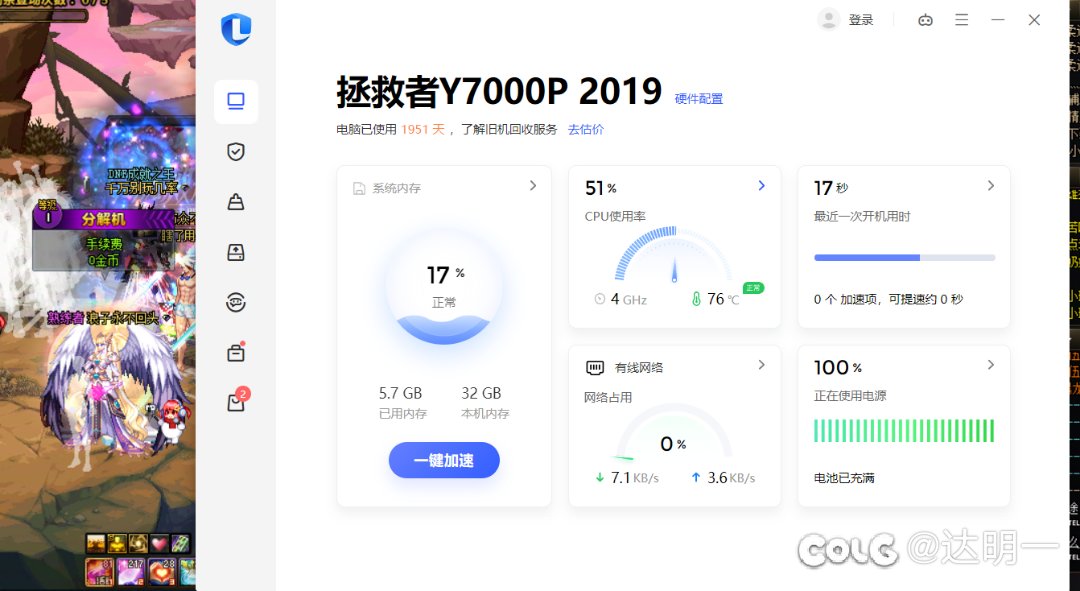Expand the CPU使用率 card chevron
Image resolution: width=1080 pixels, height=591 pixels.
point(761,185)
